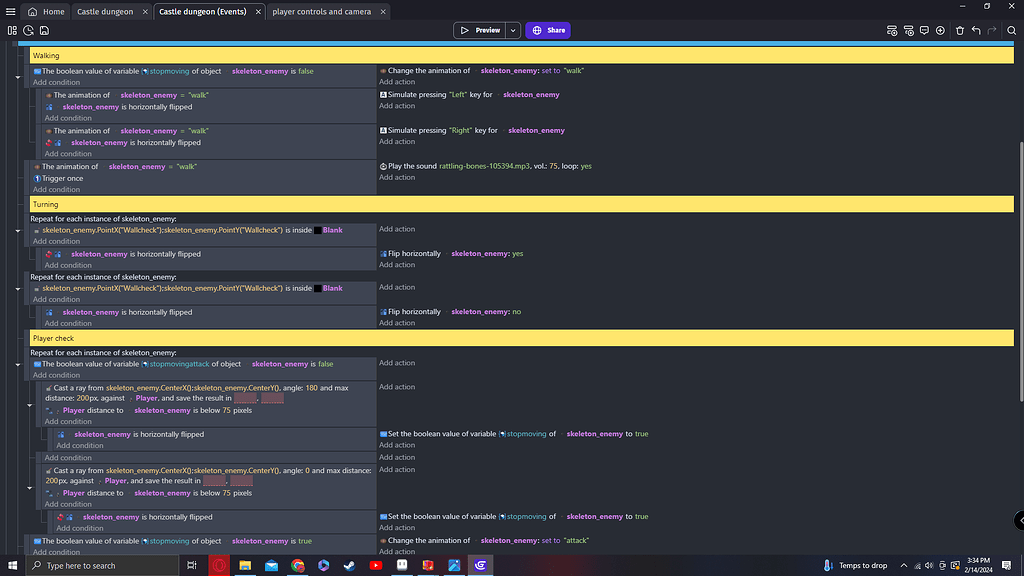Launch the game Preview
Screen dimensions: 1024x576
click(480, 30)
